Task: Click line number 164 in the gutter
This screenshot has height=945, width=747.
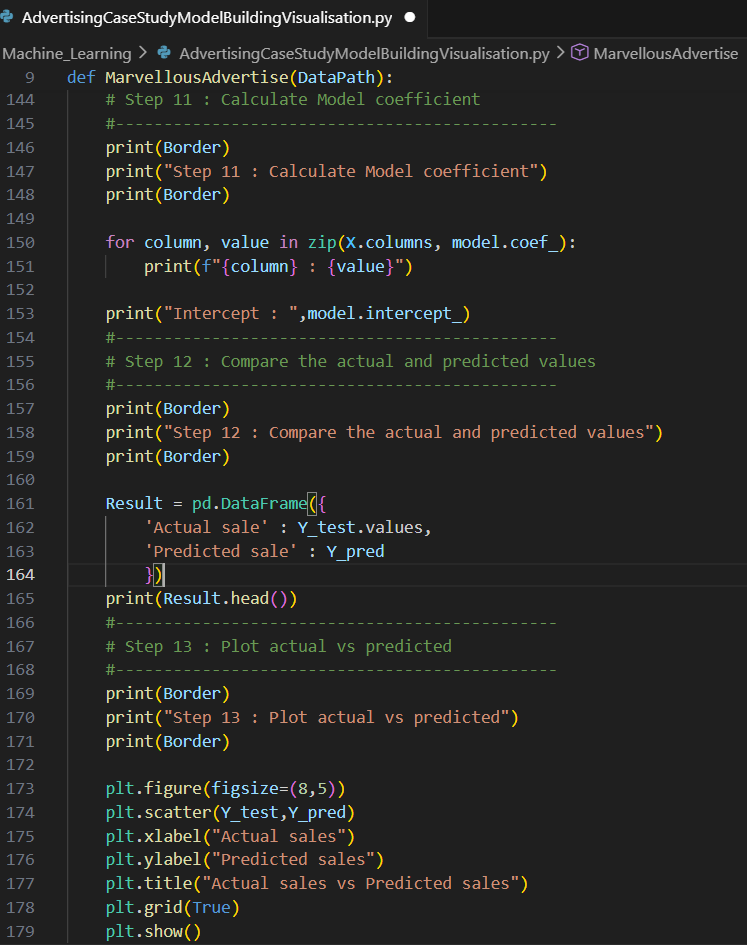Action: click(20, 575)
